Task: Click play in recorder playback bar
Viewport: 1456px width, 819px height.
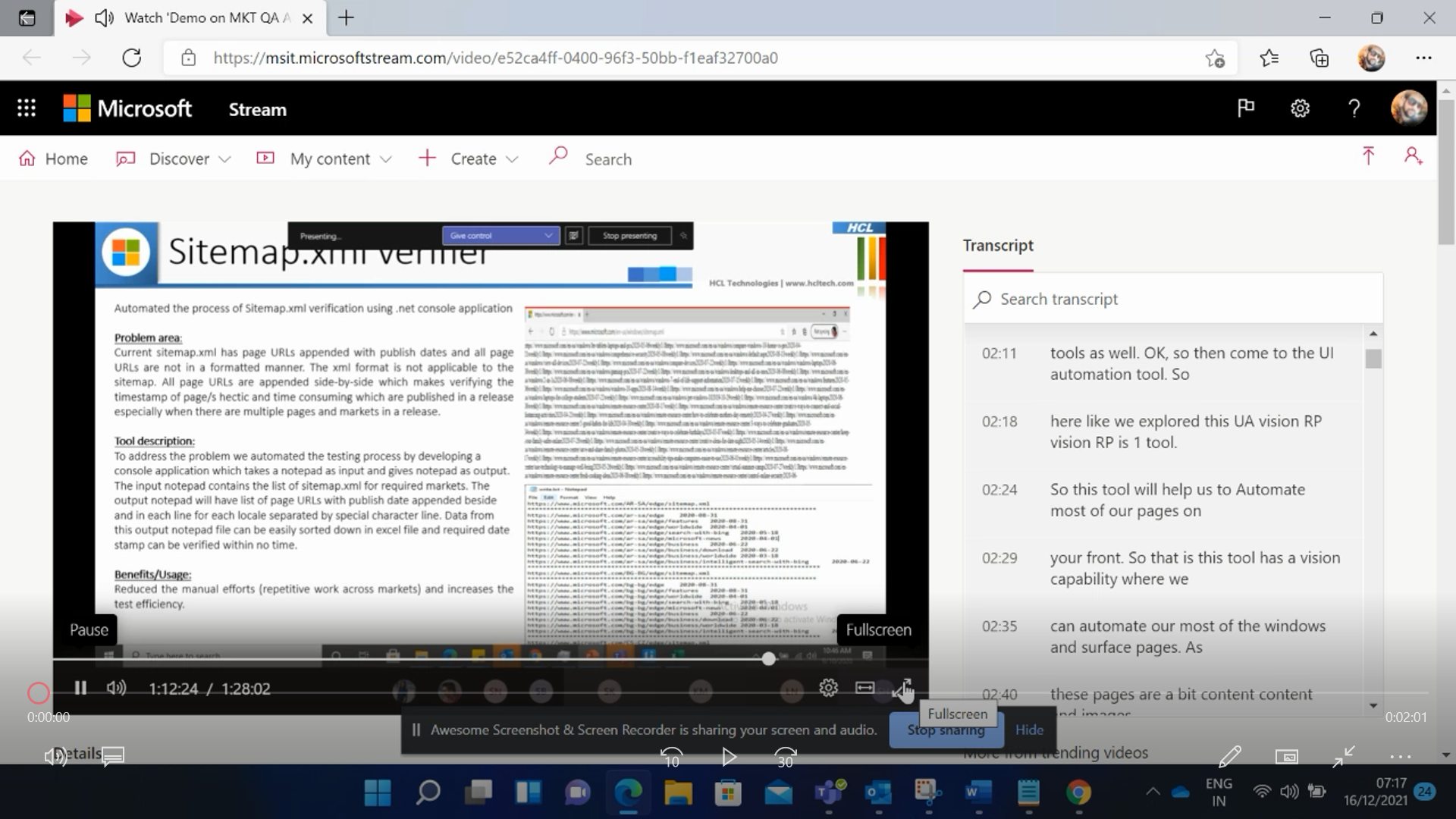Action: coord(729,757)
